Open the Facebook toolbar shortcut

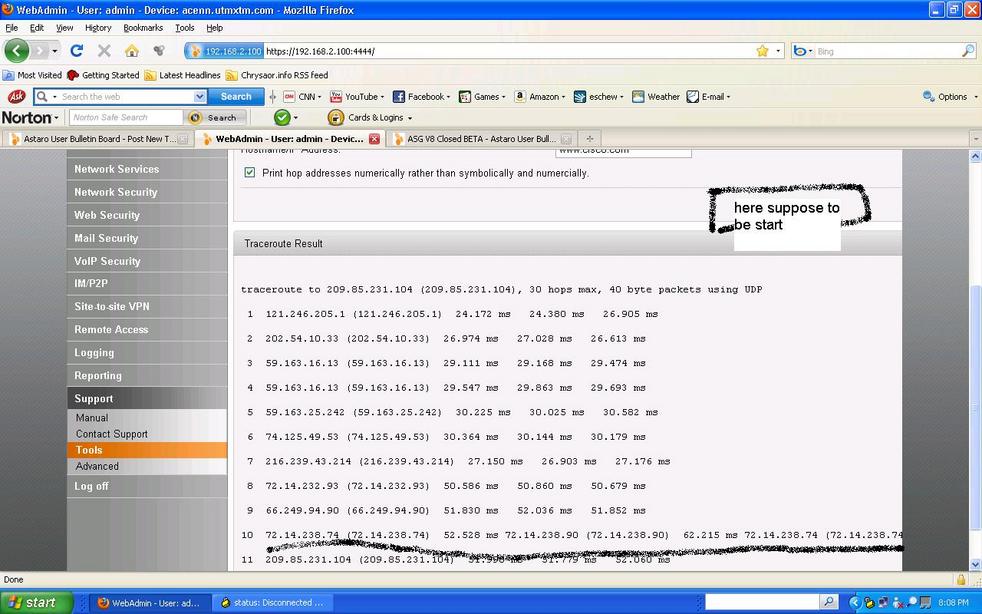[421, 96]
